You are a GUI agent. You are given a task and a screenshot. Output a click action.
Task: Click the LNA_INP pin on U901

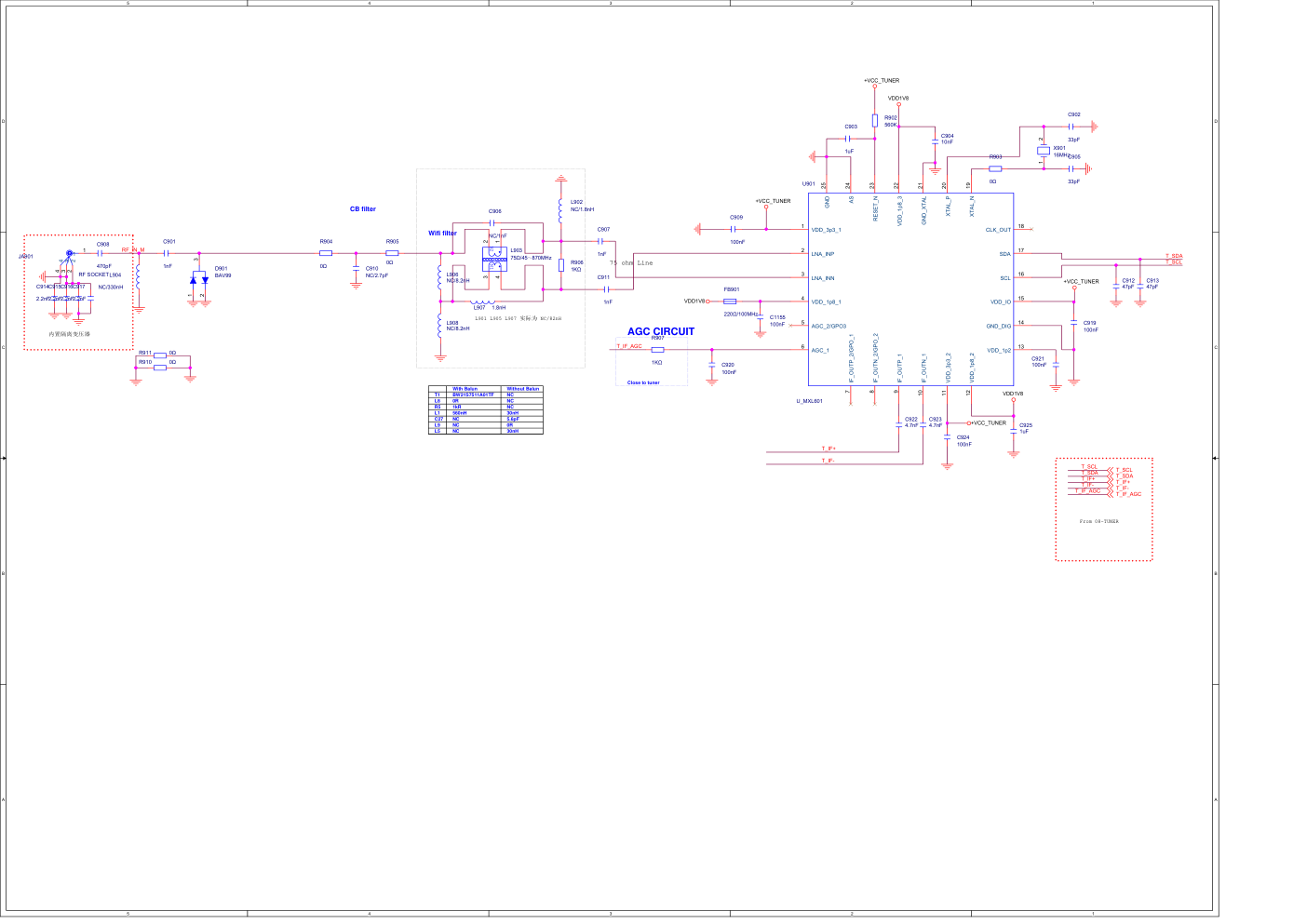pyautogui.click(x=822, y=254)
